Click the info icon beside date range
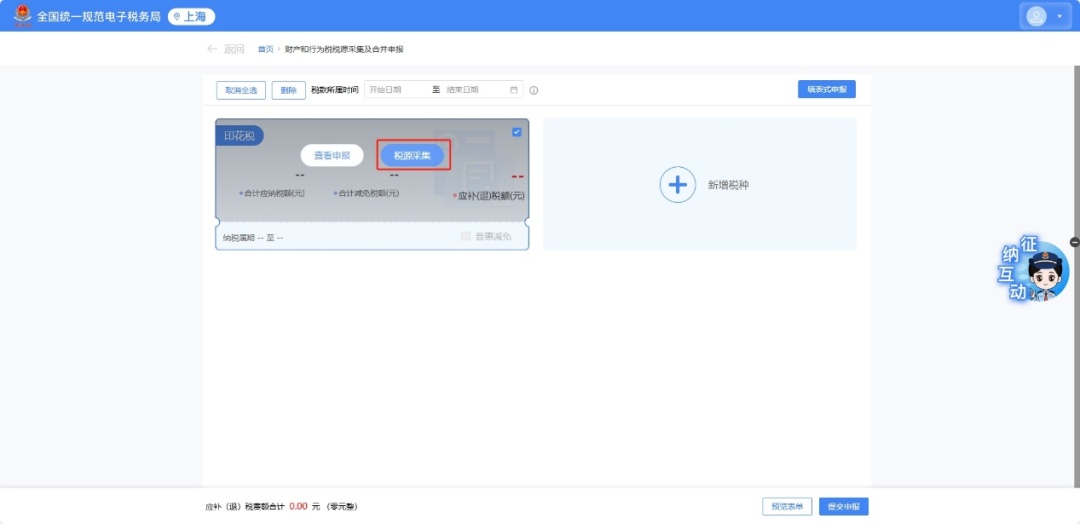This screenshot has height=524, width=1080. pyautogui.click(x=534, y=90)
